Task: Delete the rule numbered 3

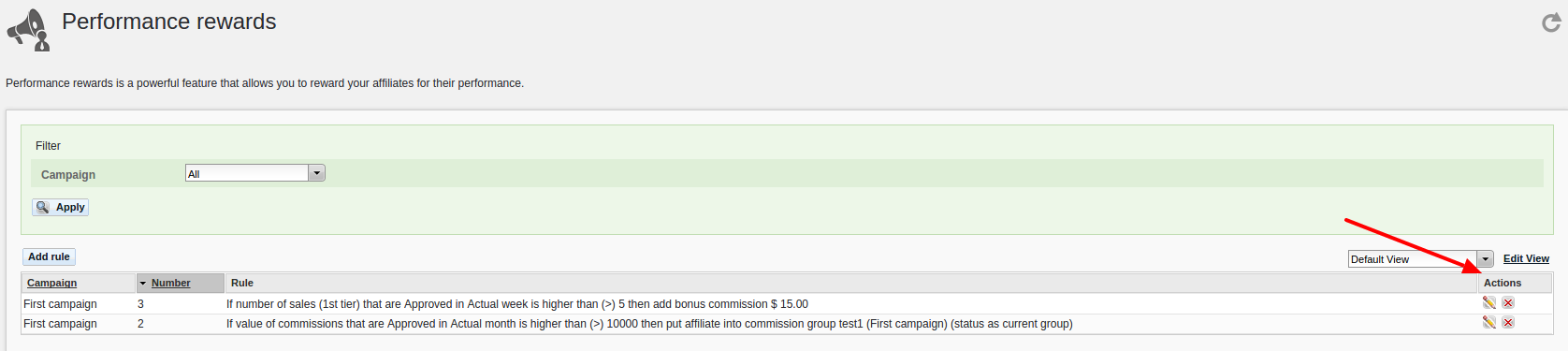Action: pos(1508,302)
